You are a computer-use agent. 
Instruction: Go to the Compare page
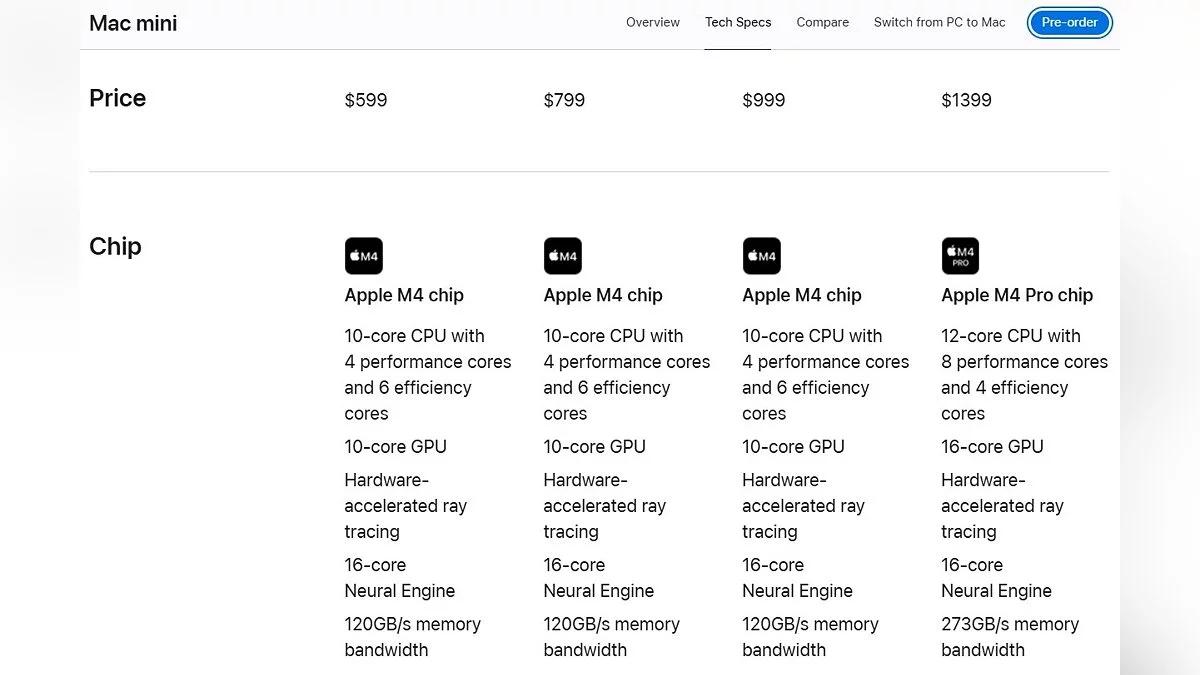[822, 22]
